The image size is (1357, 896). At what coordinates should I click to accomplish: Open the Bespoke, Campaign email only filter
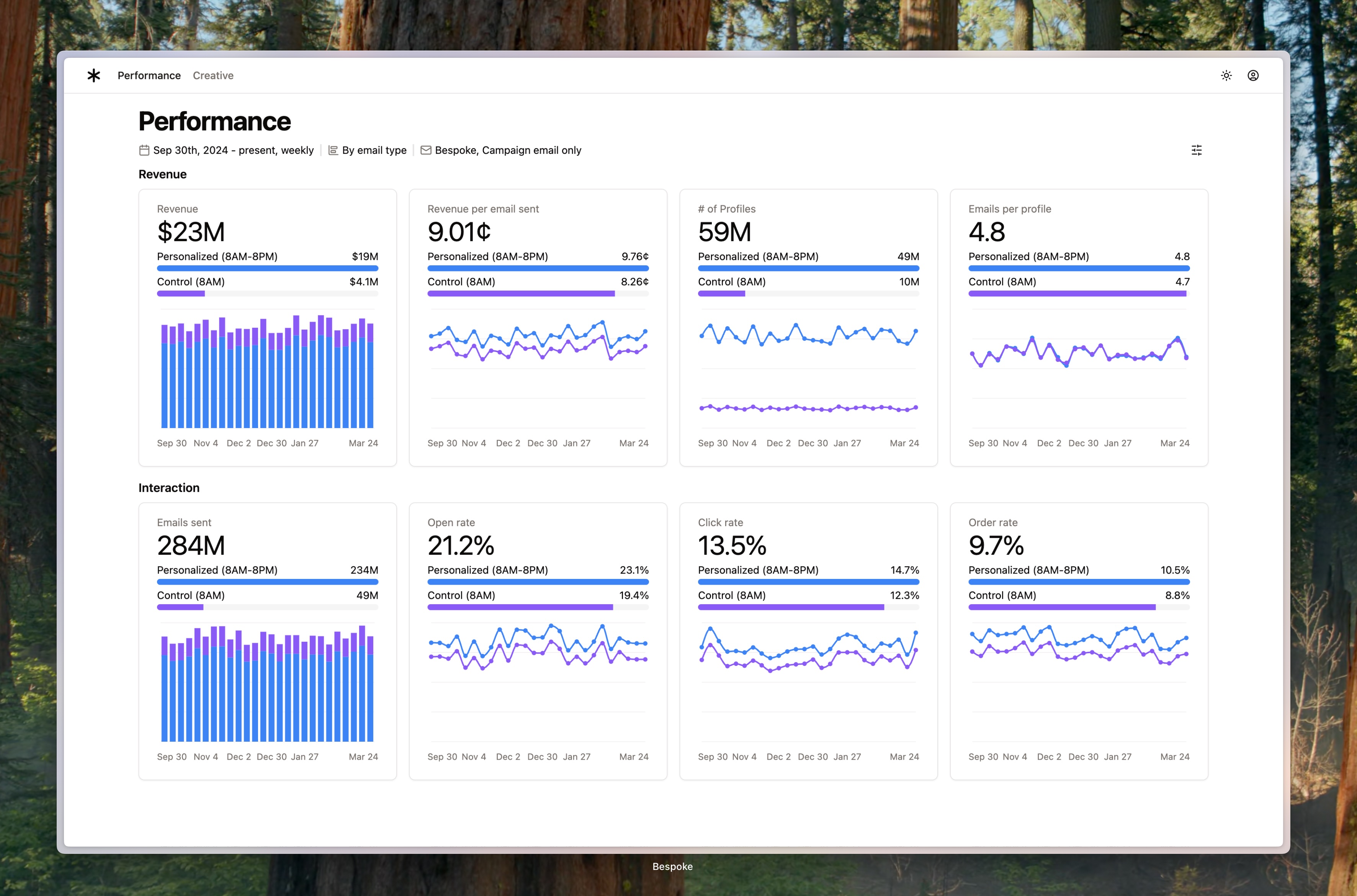pos(507,150)
